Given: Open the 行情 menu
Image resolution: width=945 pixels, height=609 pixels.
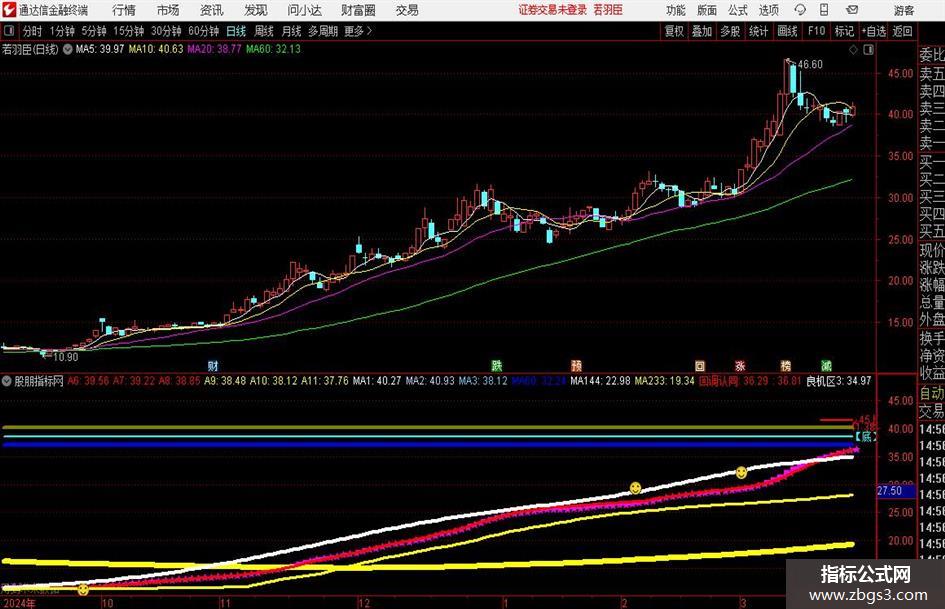Looking at the screenshot, I should coord(124,10).
